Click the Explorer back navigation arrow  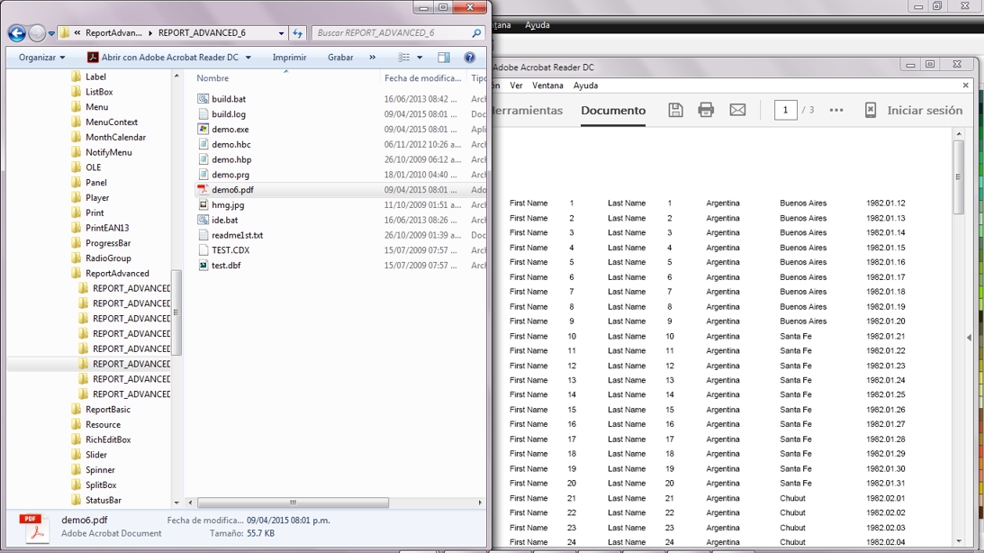click(17, 33)
